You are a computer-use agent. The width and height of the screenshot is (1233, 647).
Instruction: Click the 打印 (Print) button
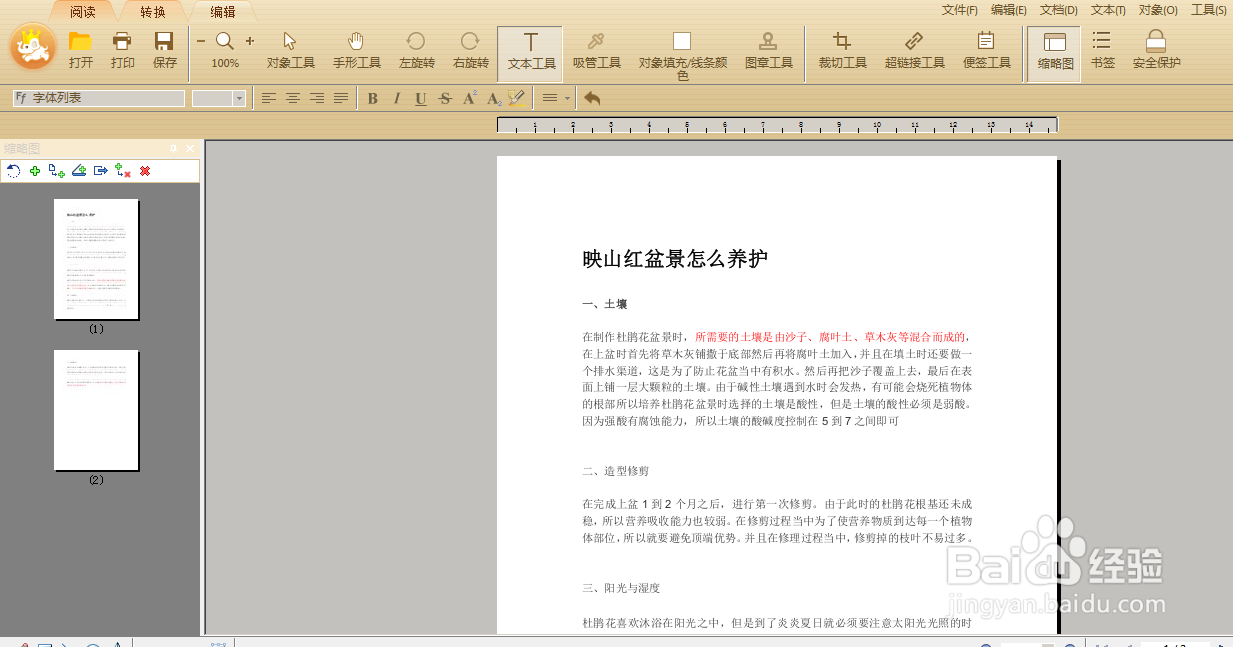121,52
